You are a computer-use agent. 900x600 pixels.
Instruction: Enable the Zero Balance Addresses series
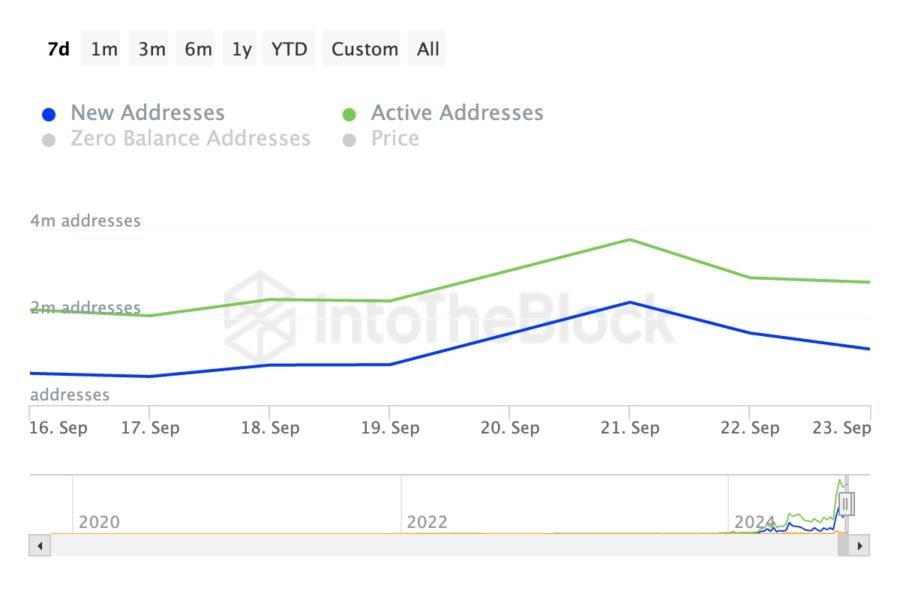[190, 139]
